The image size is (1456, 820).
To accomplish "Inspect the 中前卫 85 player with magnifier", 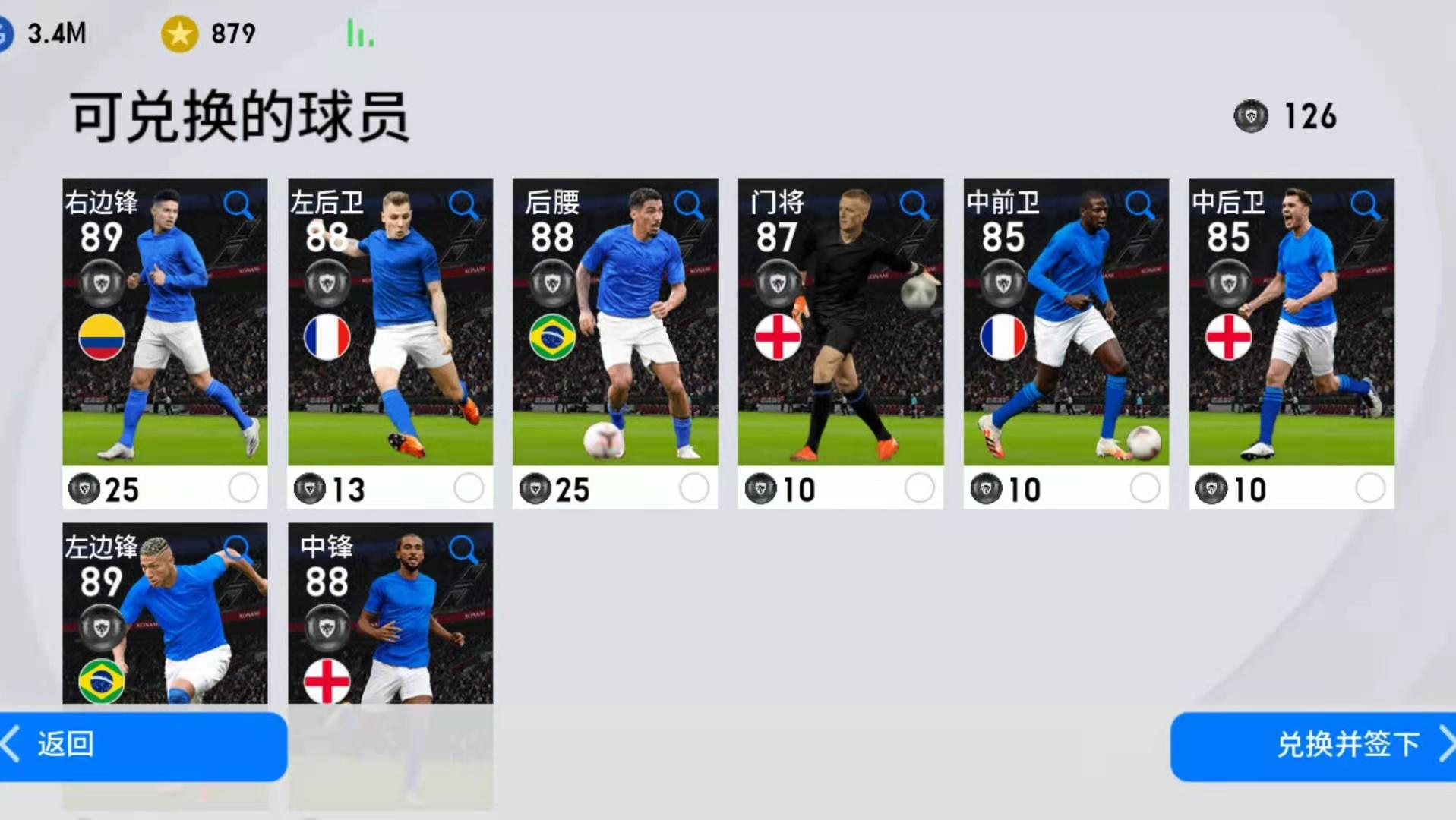I will click(x=1139, y=205).
